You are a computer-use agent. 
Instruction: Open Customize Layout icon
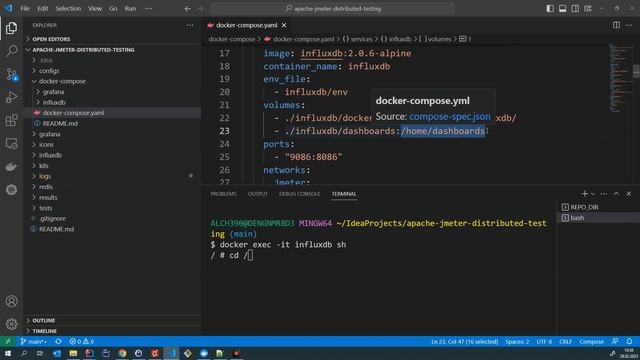coord(588,9)
